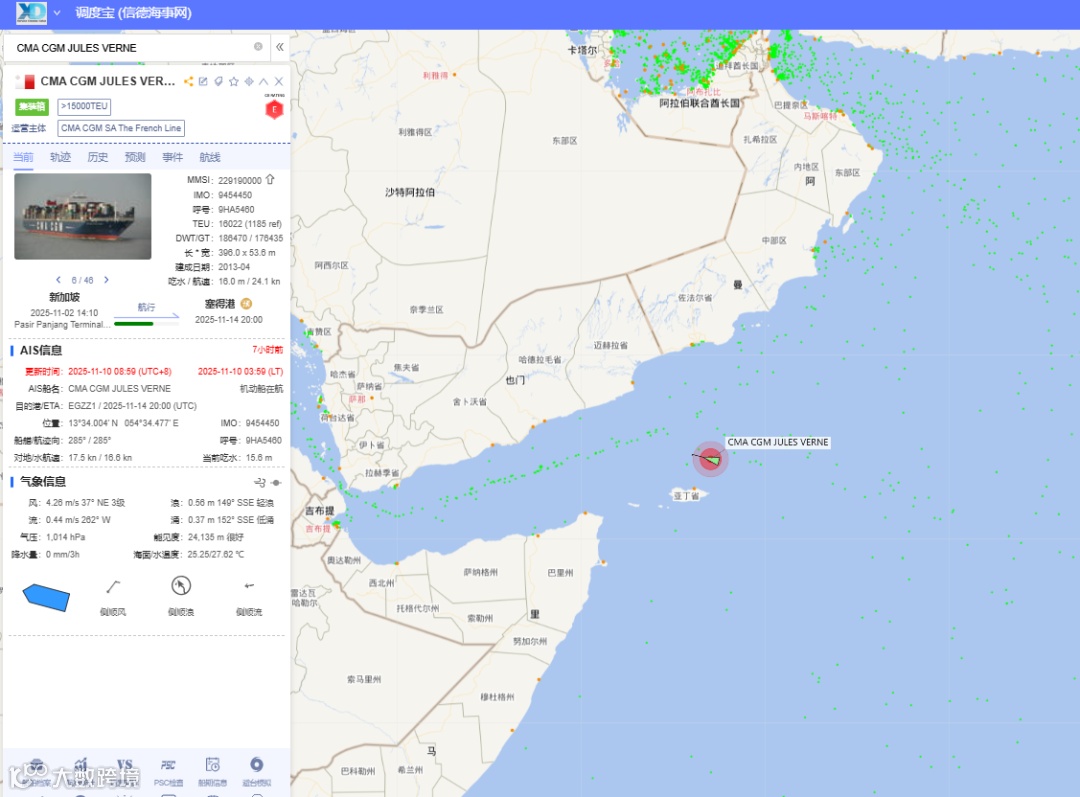Click the 亚丁省 island label on map

coord(686,495)
